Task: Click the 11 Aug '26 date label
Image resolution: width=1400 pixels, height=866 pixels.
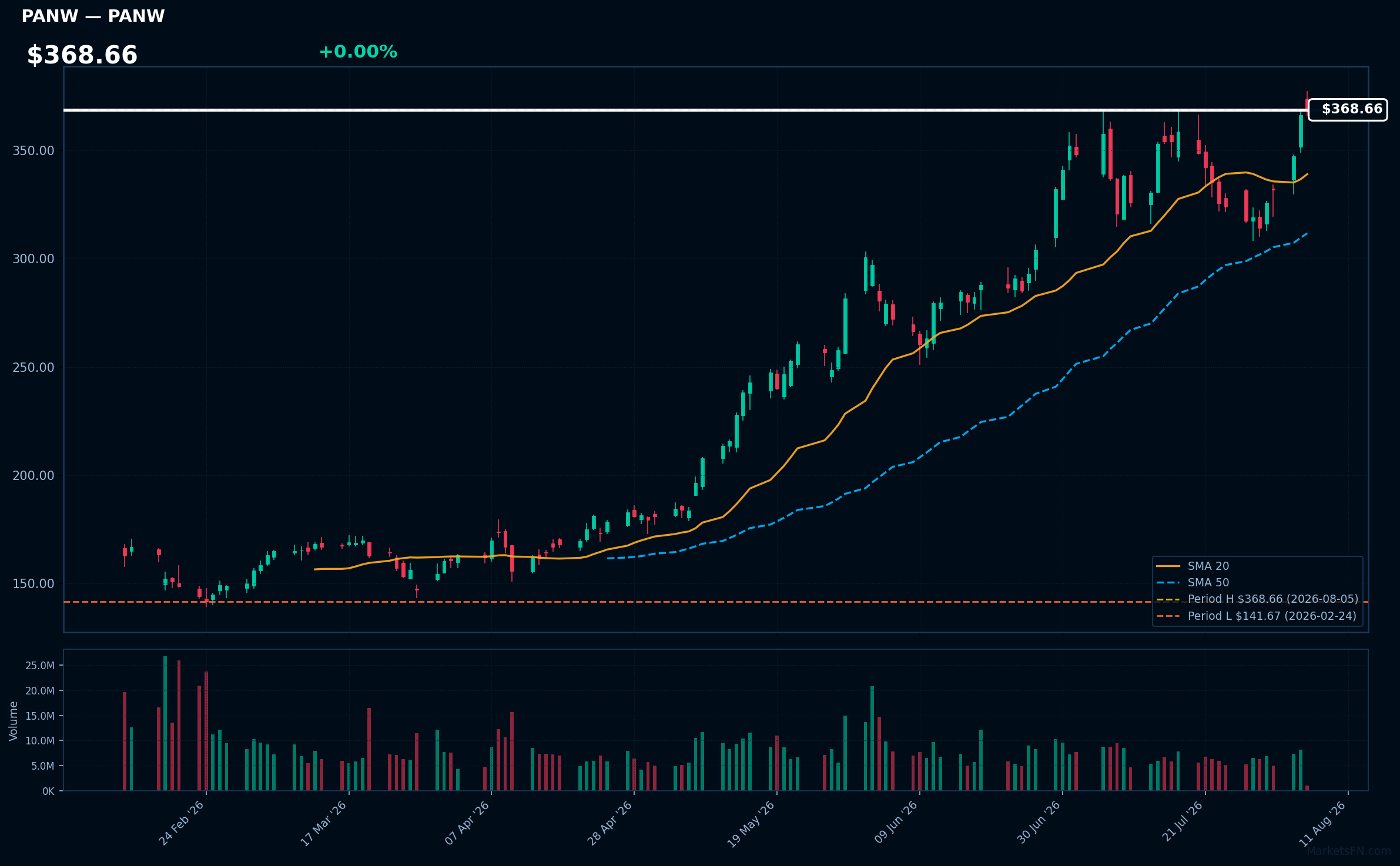Action: [1322, 824]
